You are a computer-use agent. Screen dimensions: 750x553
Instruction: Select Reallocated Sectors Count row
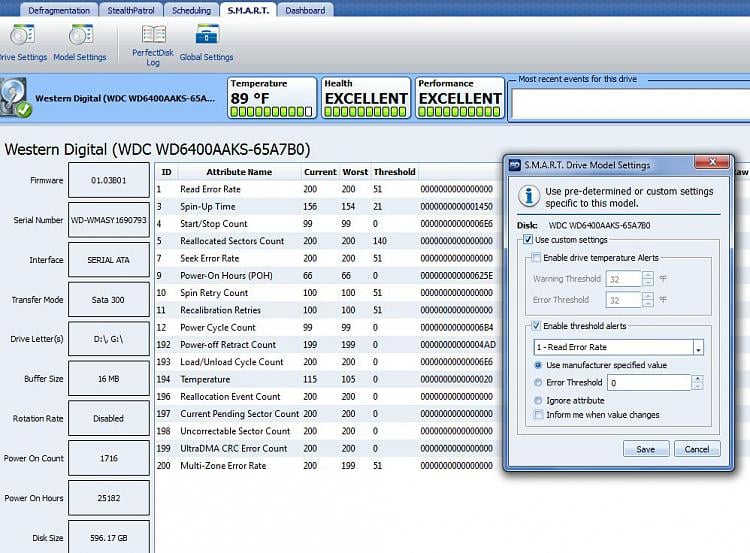tap(328, 241)
